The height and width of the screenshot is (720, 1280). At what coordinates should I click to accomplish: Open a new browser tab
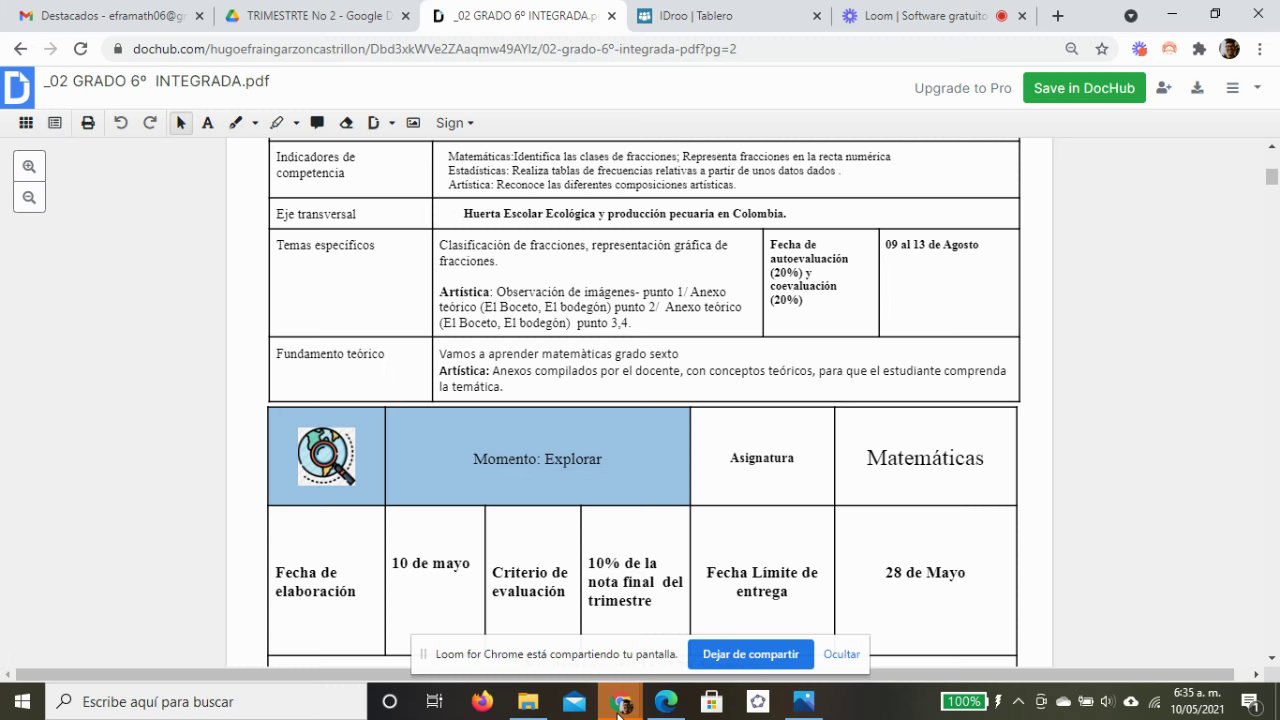(1058, 16)
